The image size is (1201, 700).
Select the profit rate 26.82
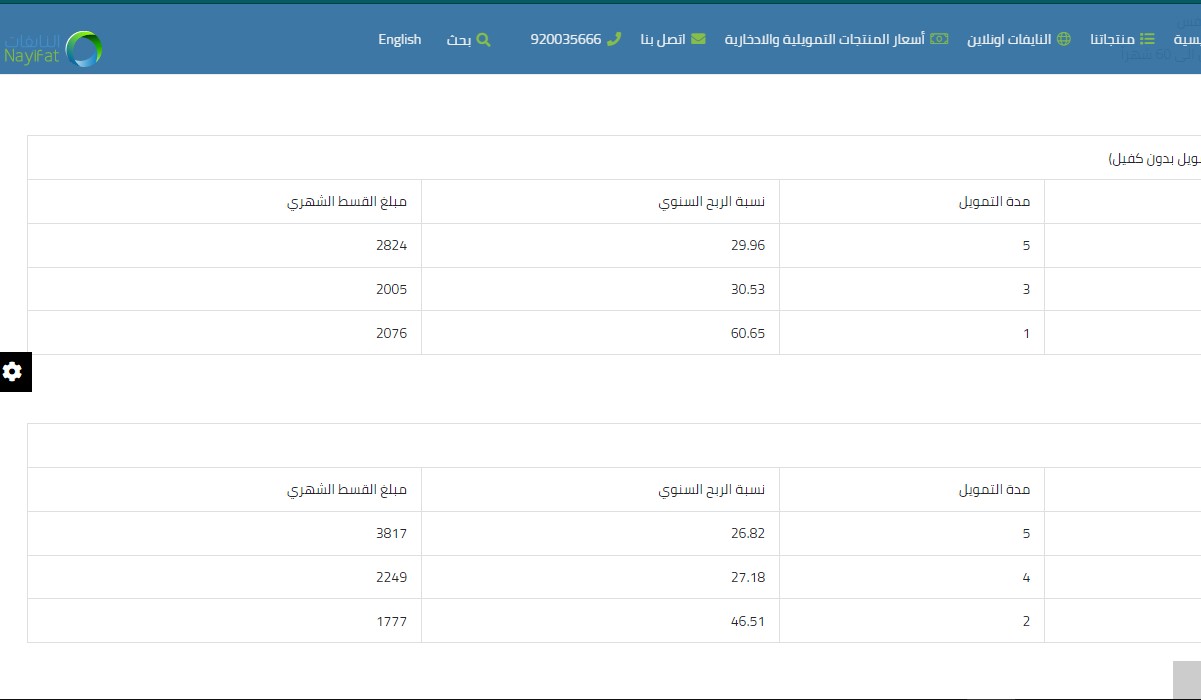pyautogui.click(x=748, y=534)
